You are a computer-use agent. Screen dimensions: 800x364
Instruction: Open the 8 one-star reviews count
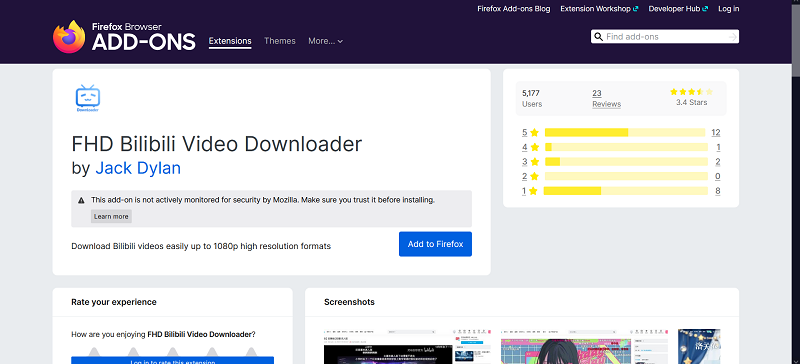[717, 191]
